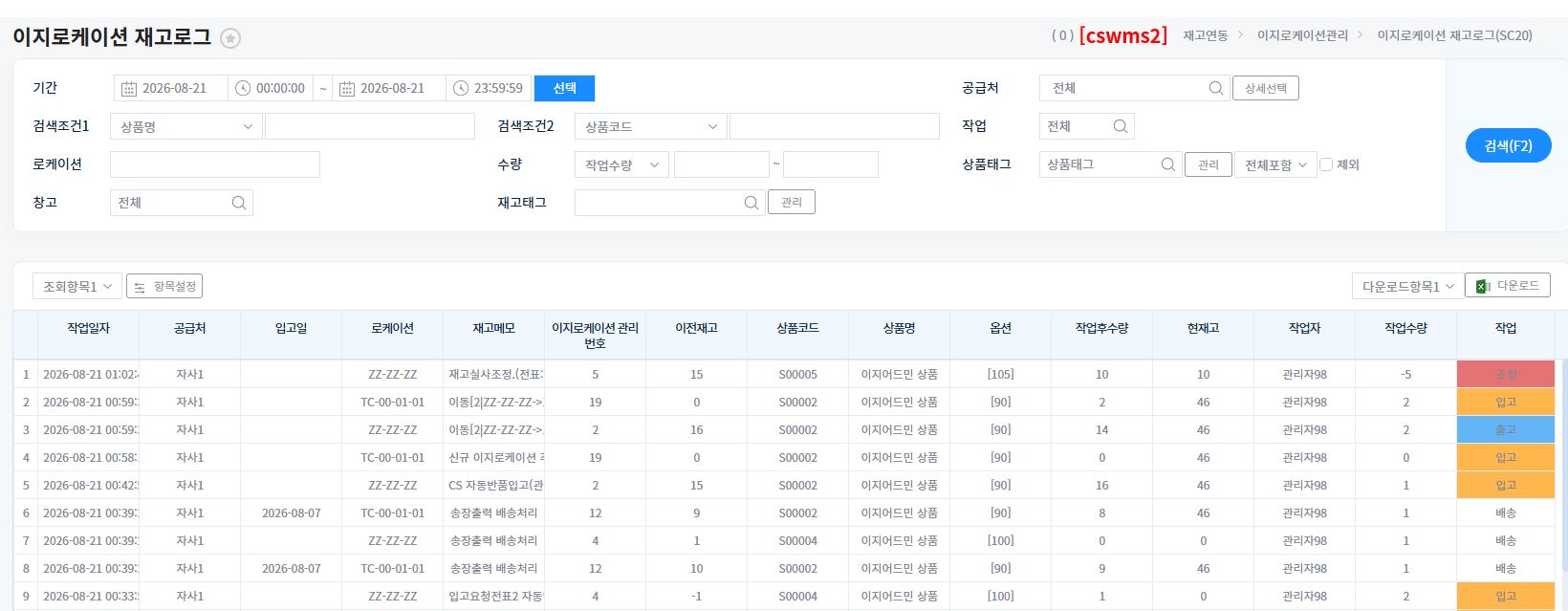Click 입고일 2026-08-07 in row 6
1568x611 pixels.
click(x=292, y=513)
